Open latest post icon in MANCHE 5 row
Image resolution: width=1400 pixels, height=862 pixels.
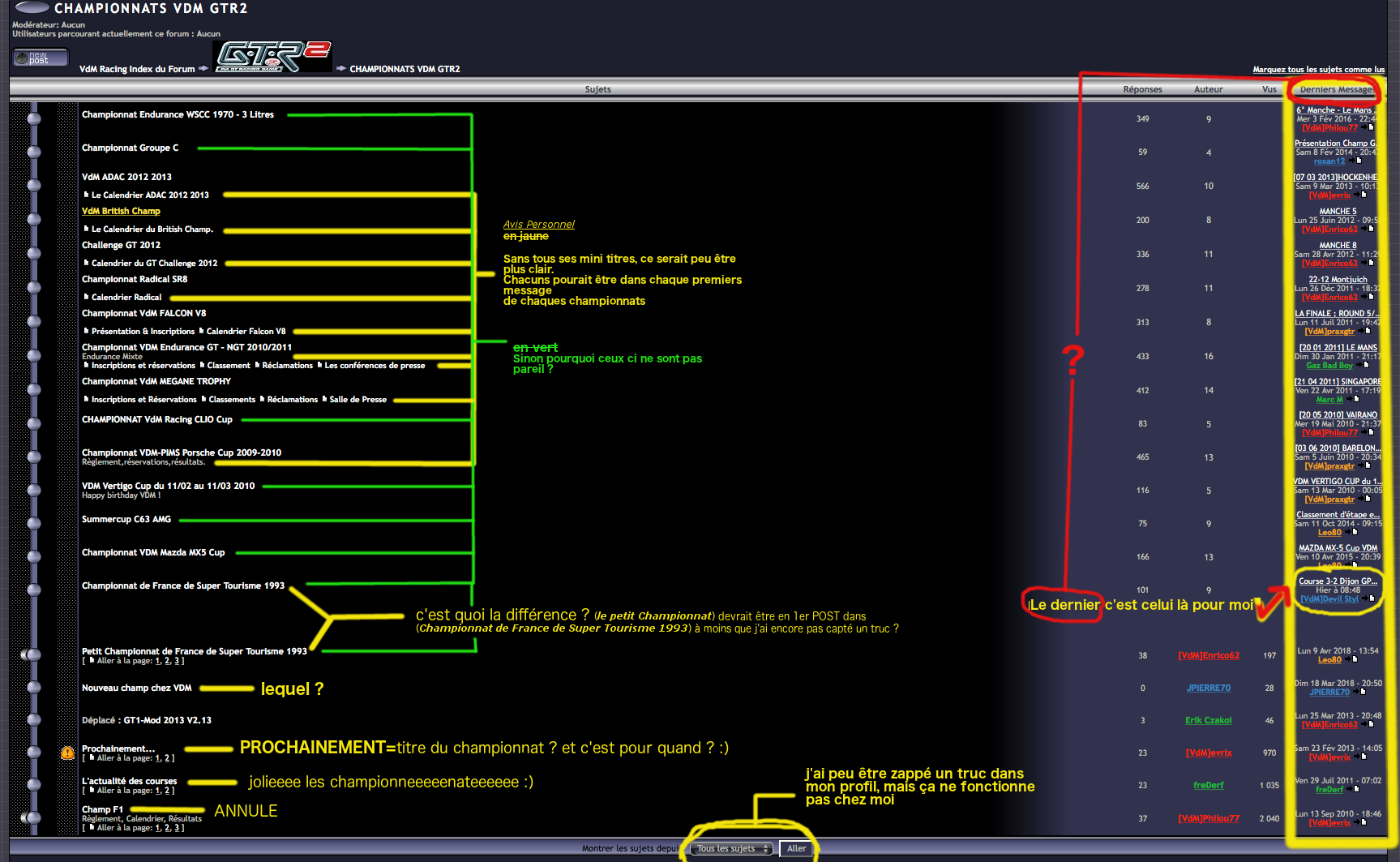[x=1370, y=229]
